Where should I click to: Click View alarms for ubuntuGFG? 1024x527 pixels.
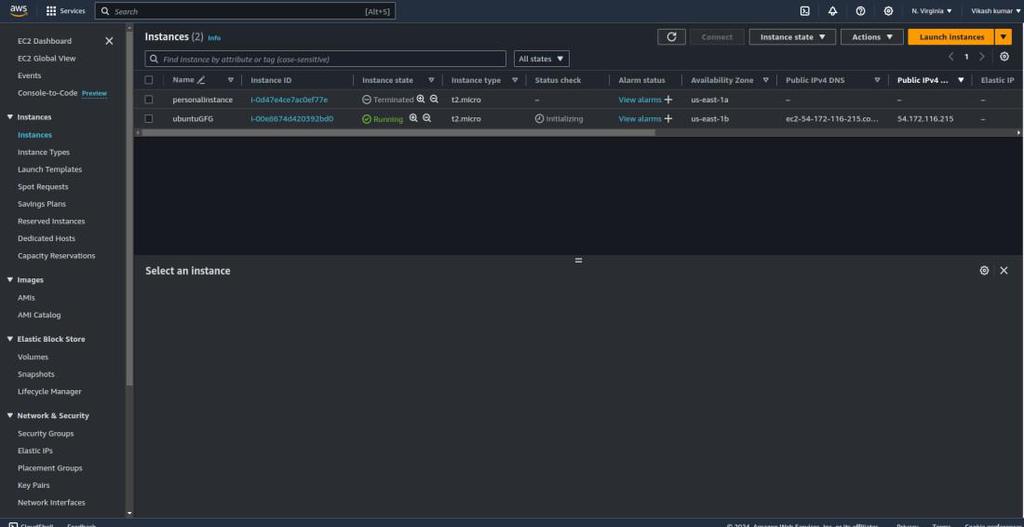(639, 119)
